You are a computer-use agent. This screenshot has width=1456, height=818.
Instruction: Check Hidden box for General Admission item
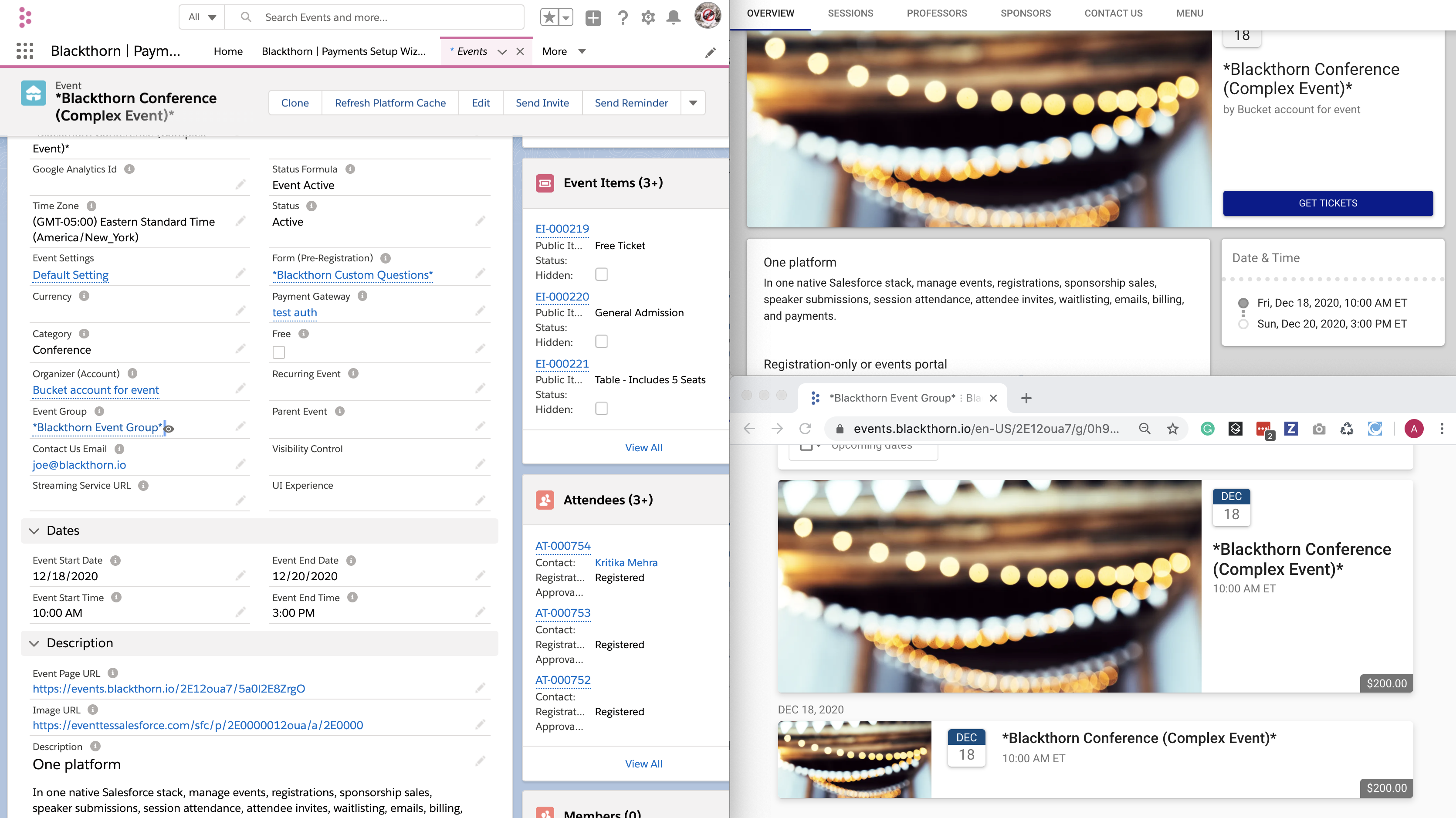(x=601, y=342)
